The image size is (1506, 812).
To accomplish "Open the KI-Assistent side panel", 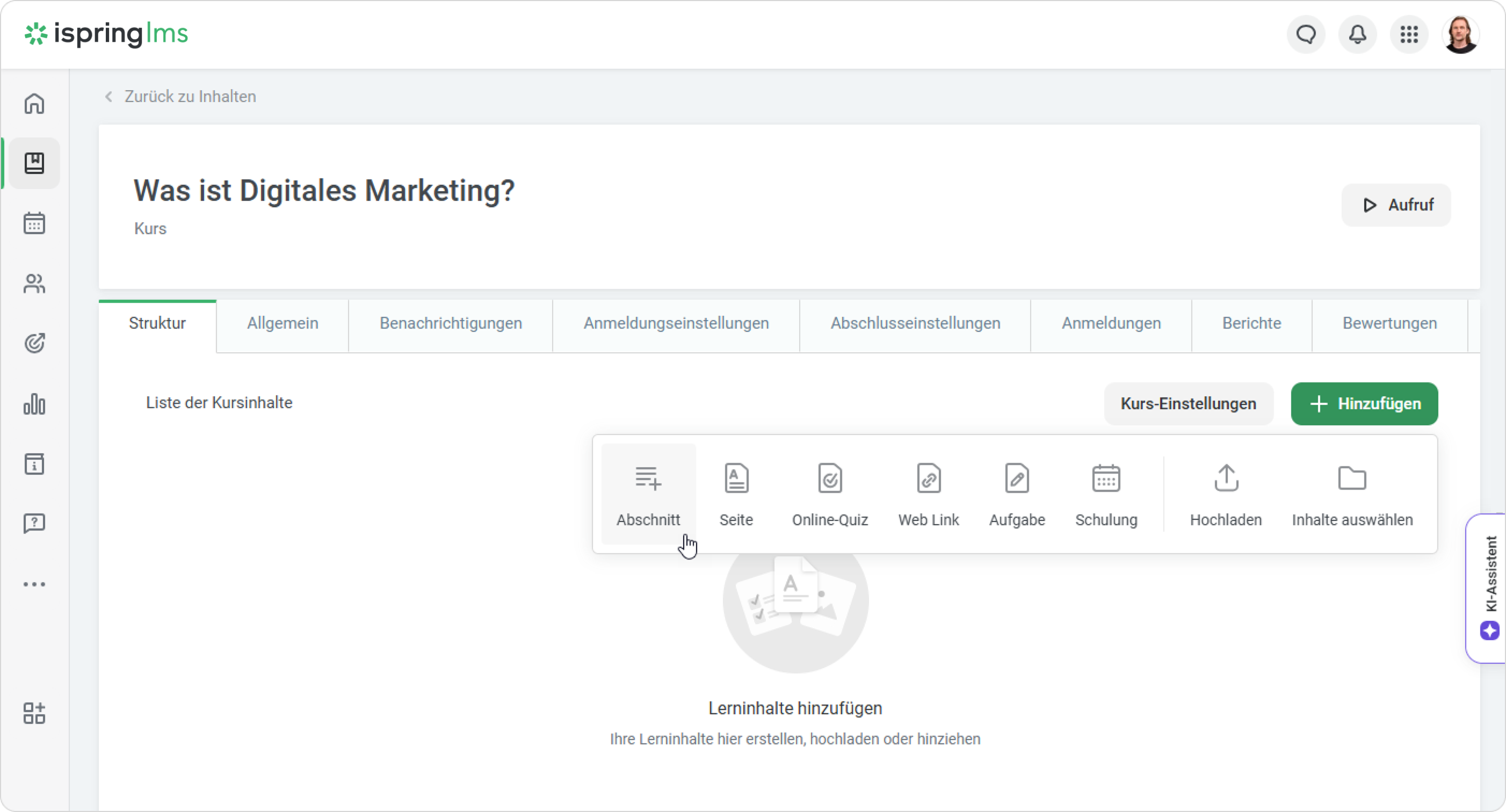I will pos(1489,588).
